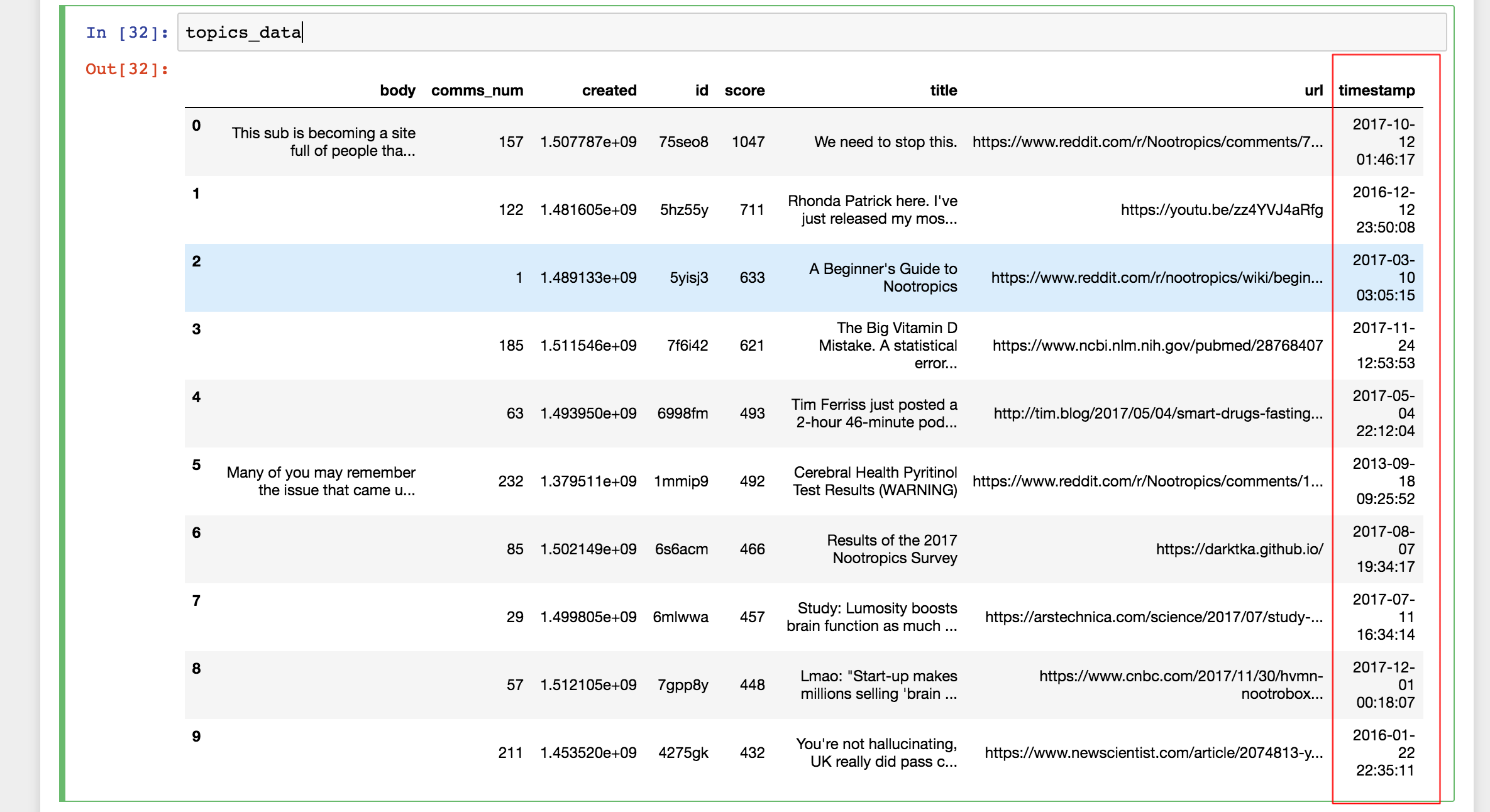Image resolution: width=1490 pixels, height=812 pixels.
Task: Open the nootropics wiki beginner's guide link
Action: click(1156, 277)
